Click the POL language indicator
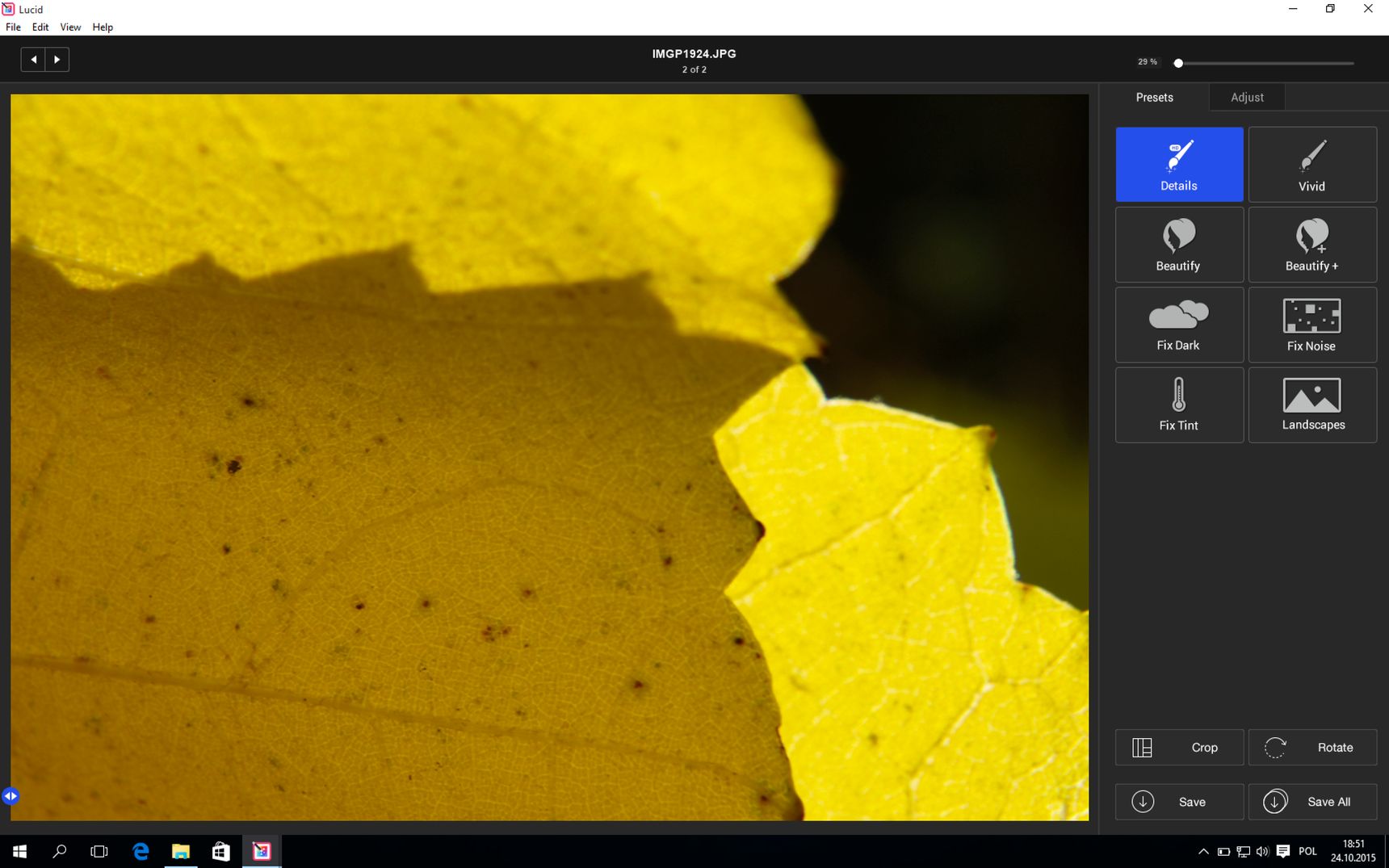 [1308, 851]
